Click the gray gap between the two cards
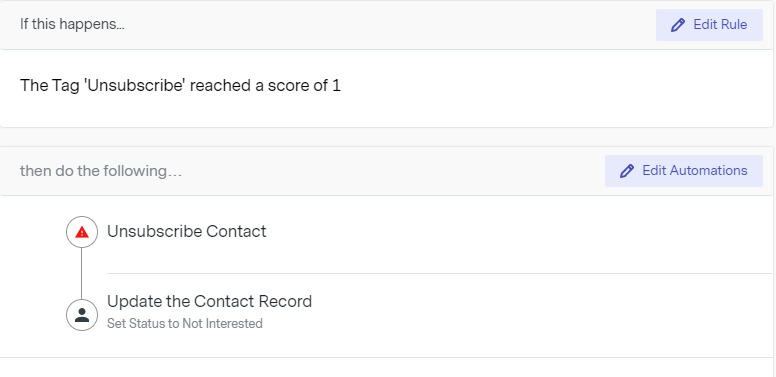The height and width of the screenshot is (377, 776). pos(386,137)
